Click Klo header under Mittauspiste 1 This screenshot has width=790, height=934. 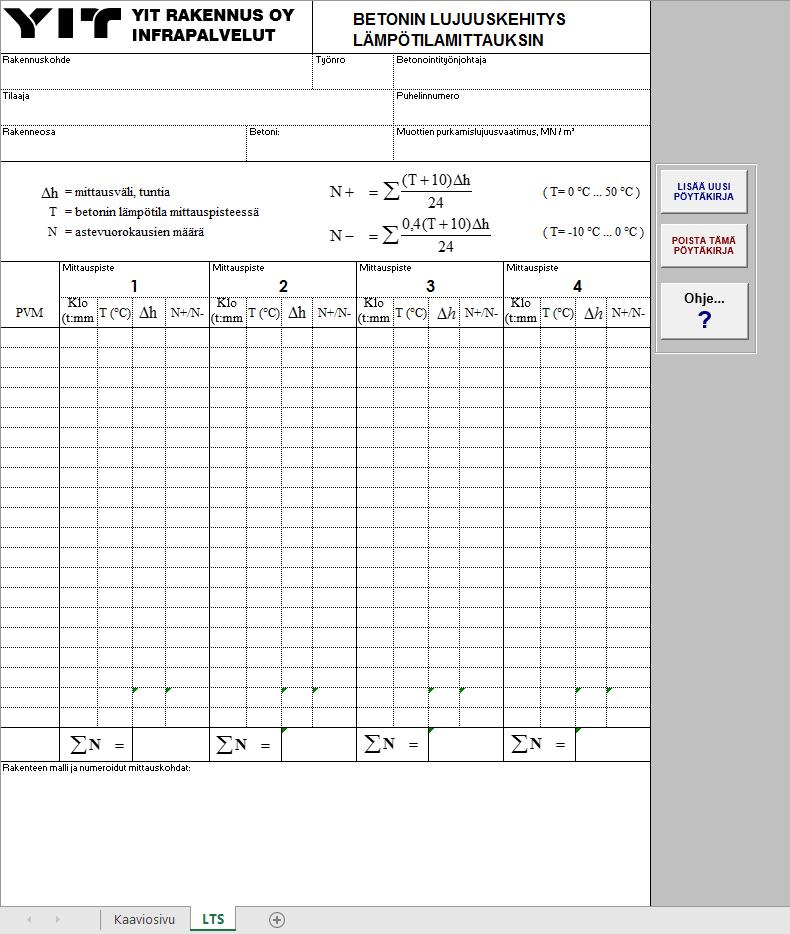tap(79, 311)
